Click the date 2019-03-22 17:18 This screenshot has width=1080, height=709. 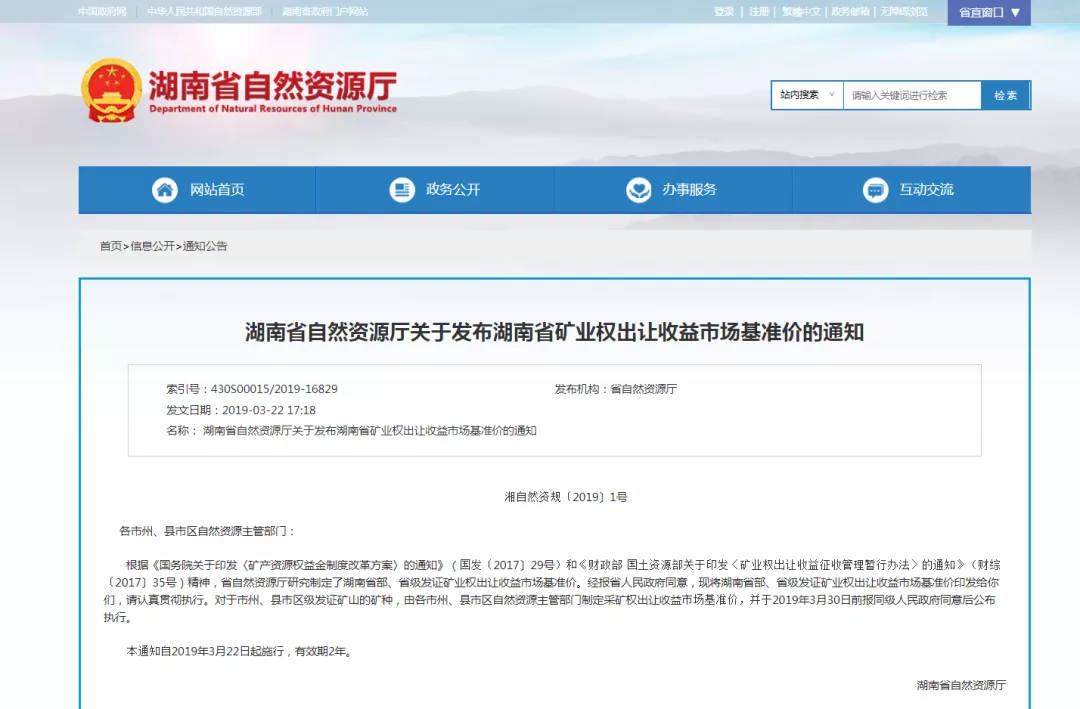[269, 410]
